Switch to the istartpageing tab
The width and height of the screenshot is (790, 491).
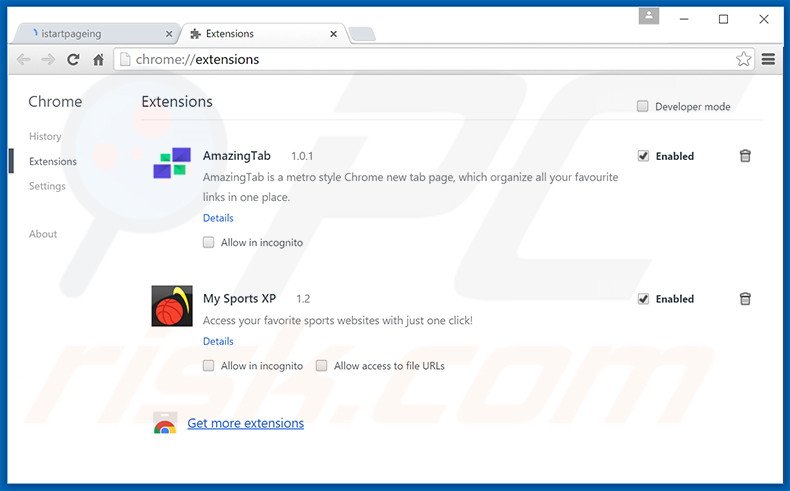96,34
